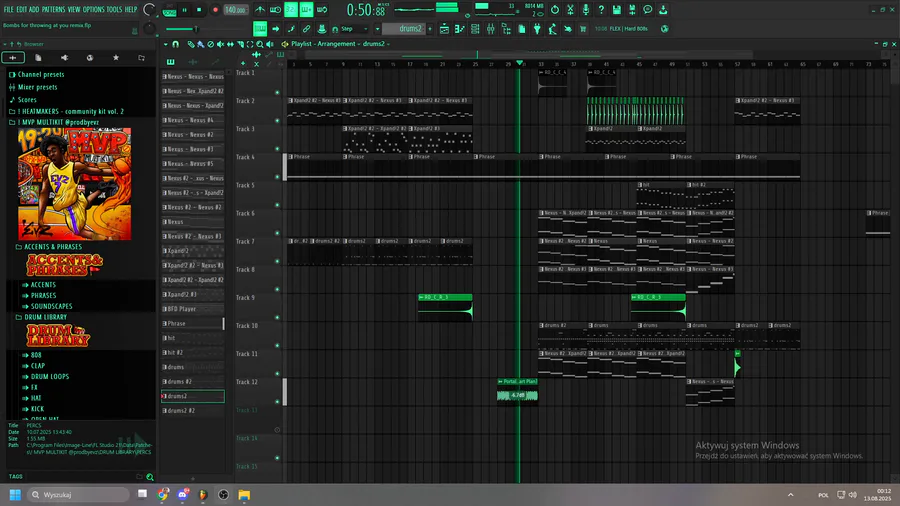Open the pattern selector dropdown arrow
The height and width of the screenshot is (506, 900).
377,29
